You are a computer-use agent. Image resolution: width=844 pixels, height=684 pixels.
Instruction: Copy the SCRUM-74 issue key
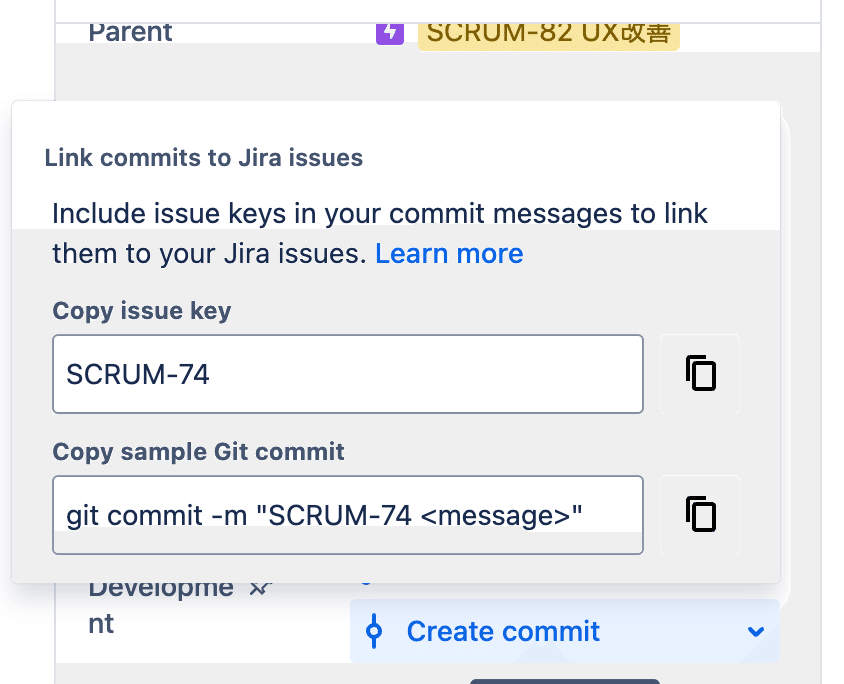700,374
